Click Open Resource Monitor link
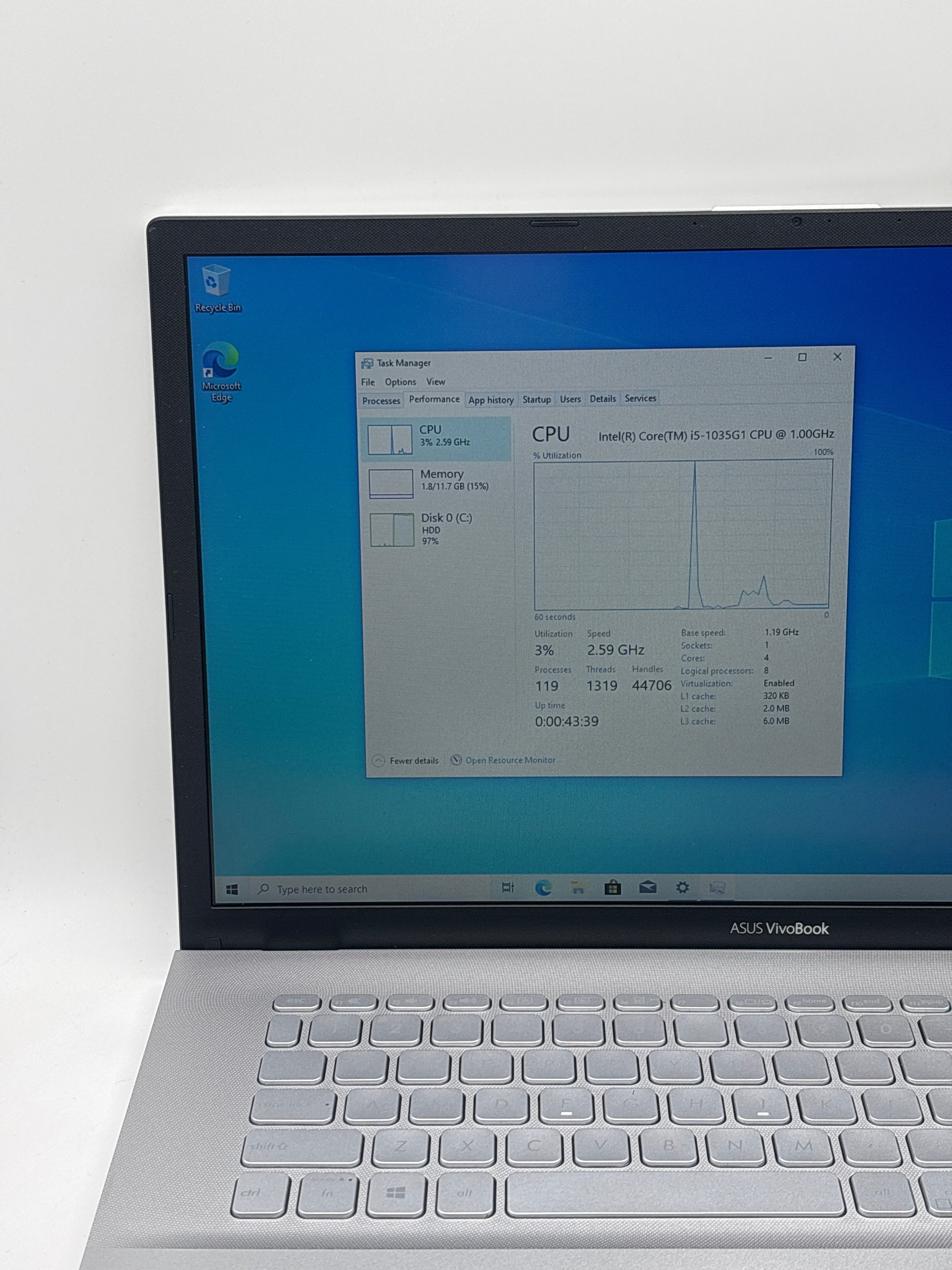The height and width of the screenshot is (1270, 952). 510,760
